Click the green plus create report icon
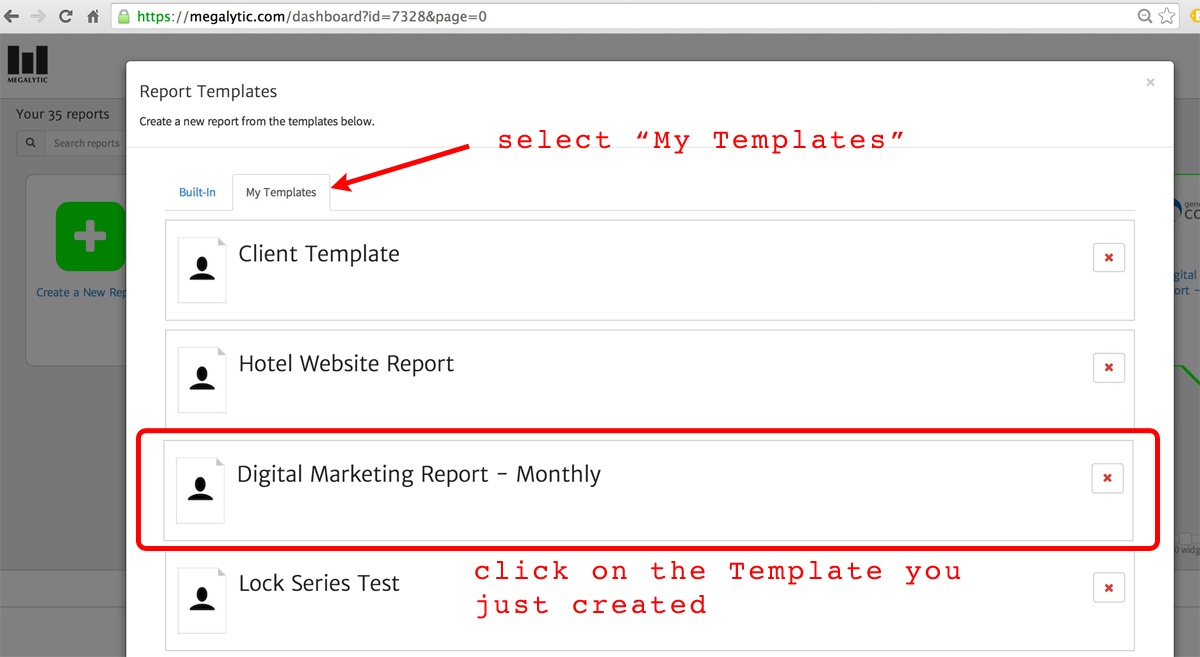 90,236
